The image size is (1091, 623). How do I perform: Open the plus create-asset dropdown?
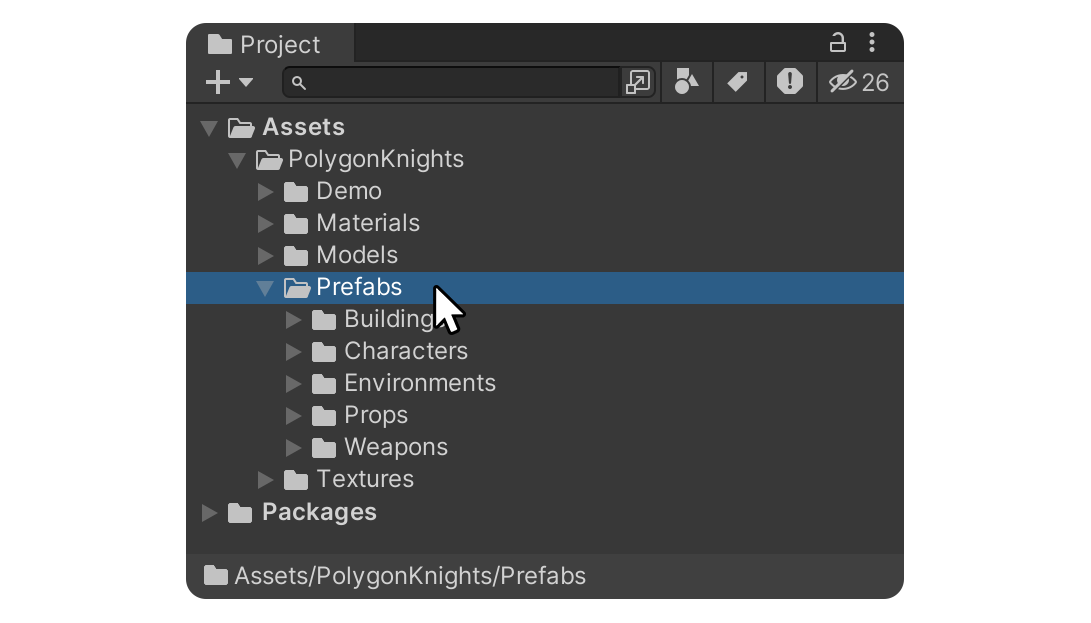point(229,82)
